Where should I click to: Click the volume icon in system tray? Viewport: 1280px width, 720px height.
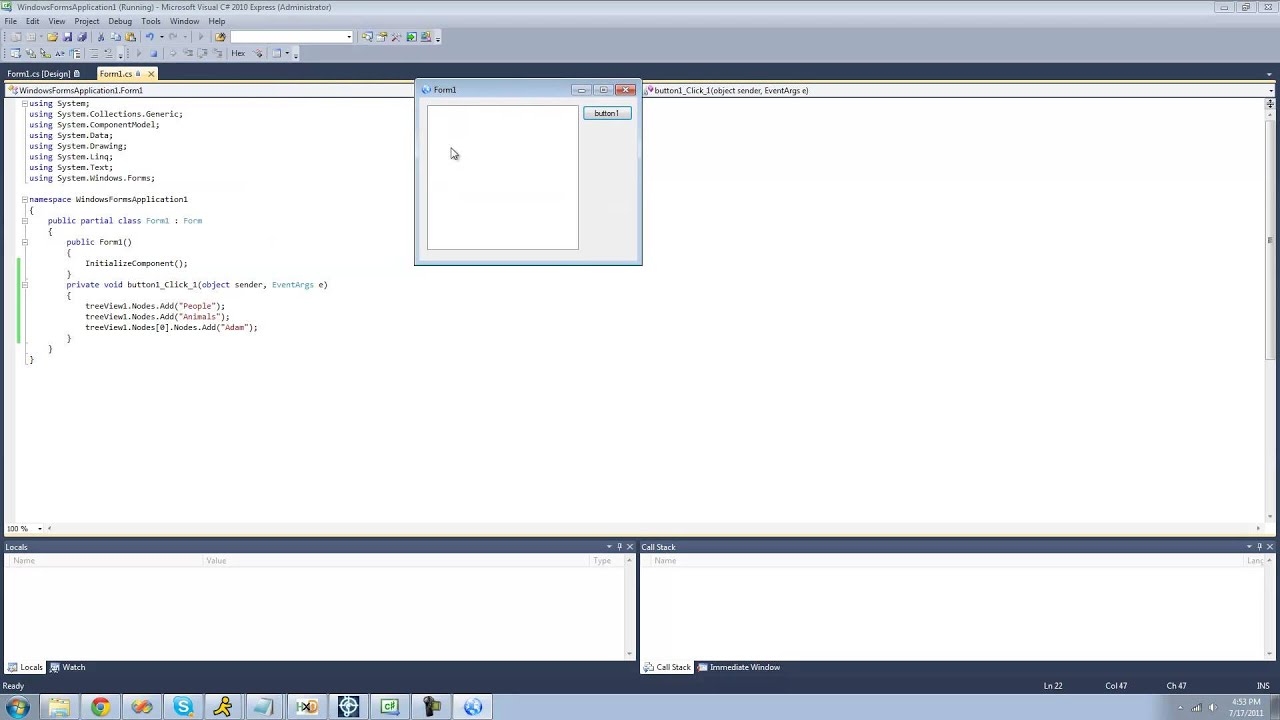pos(1213,707)
